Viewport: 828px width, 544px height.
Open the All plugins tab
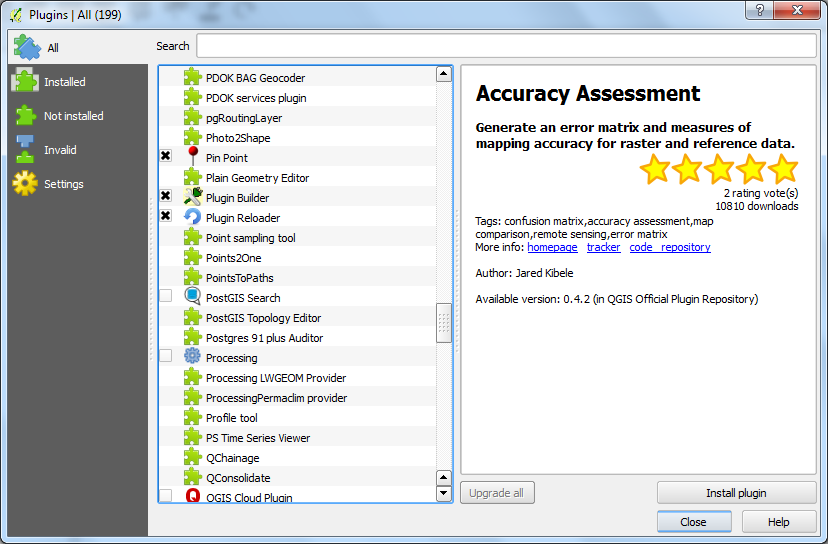[x=78, y=48]
